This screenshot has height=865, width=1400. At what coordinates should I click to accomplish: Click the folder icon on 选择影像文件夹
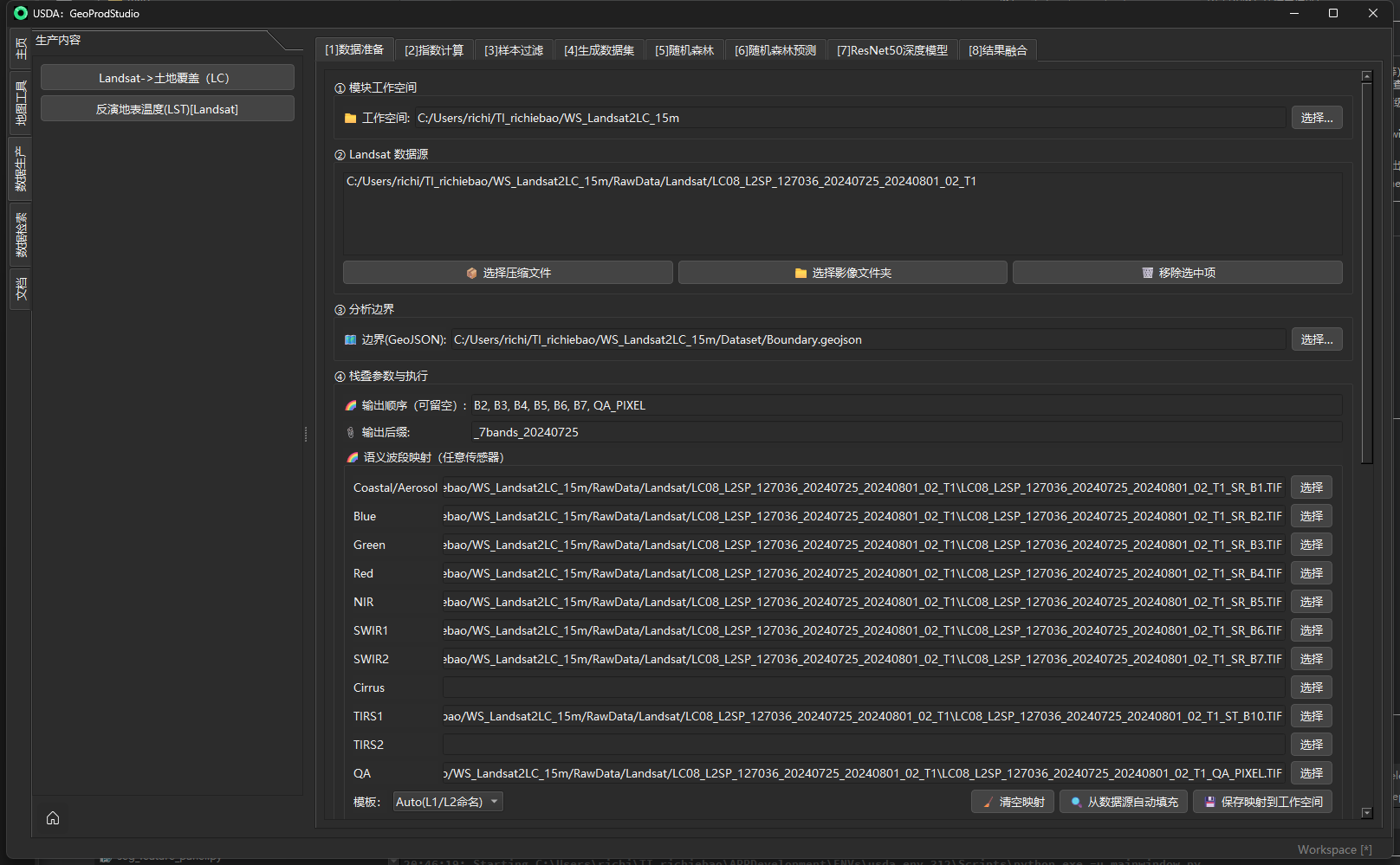pos(800,273)
